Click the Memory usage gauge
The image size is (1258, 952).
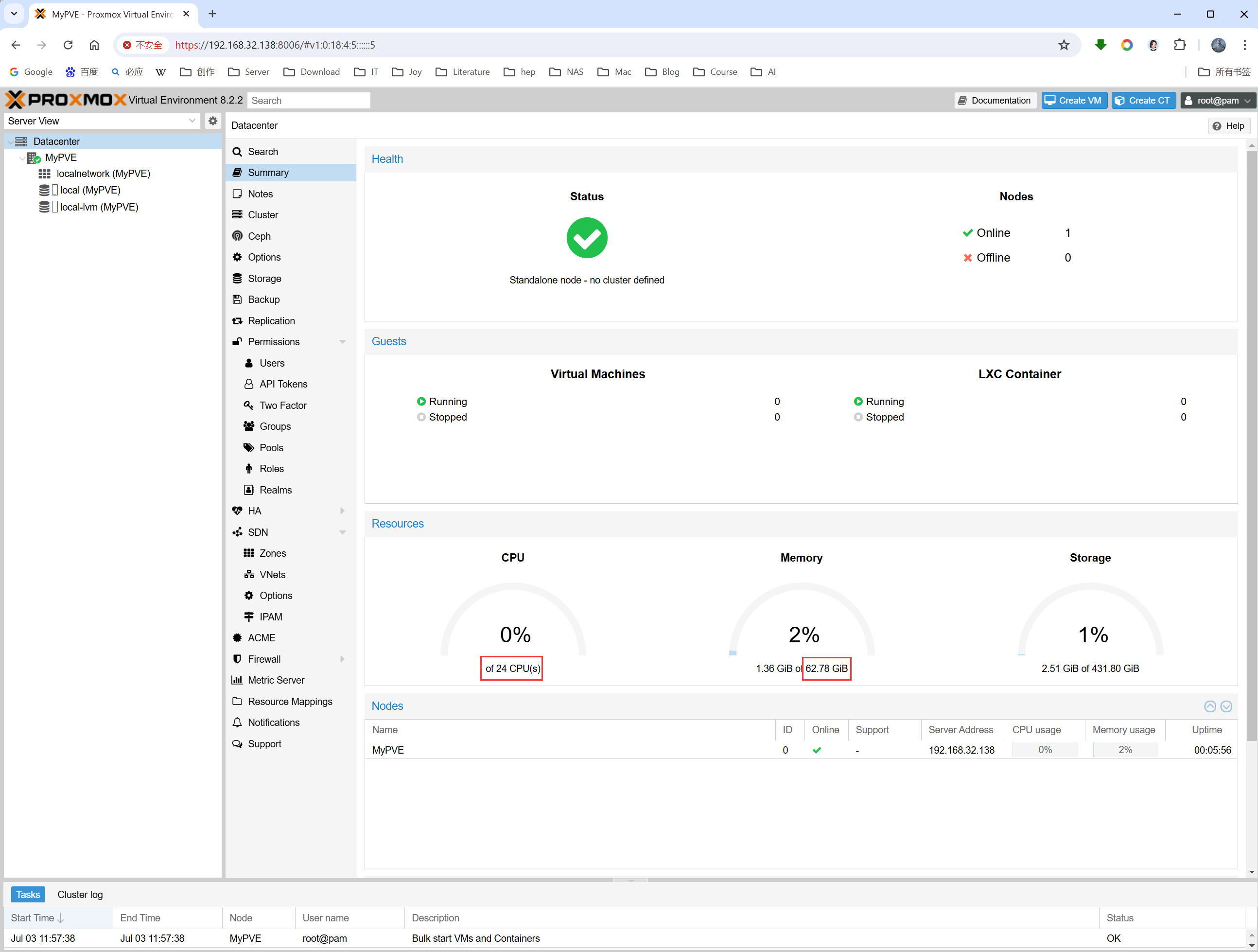point(802,620)
